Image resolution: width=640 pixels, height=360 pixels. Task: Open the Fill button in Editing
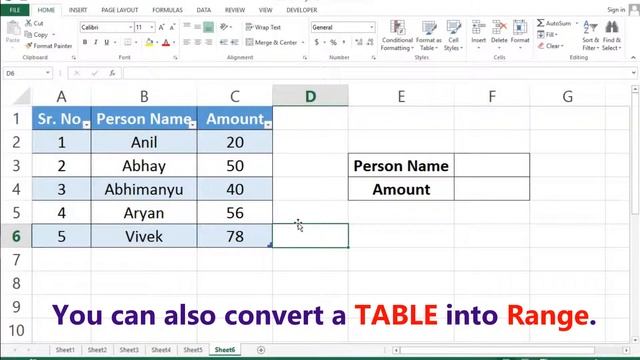(547, 34)
